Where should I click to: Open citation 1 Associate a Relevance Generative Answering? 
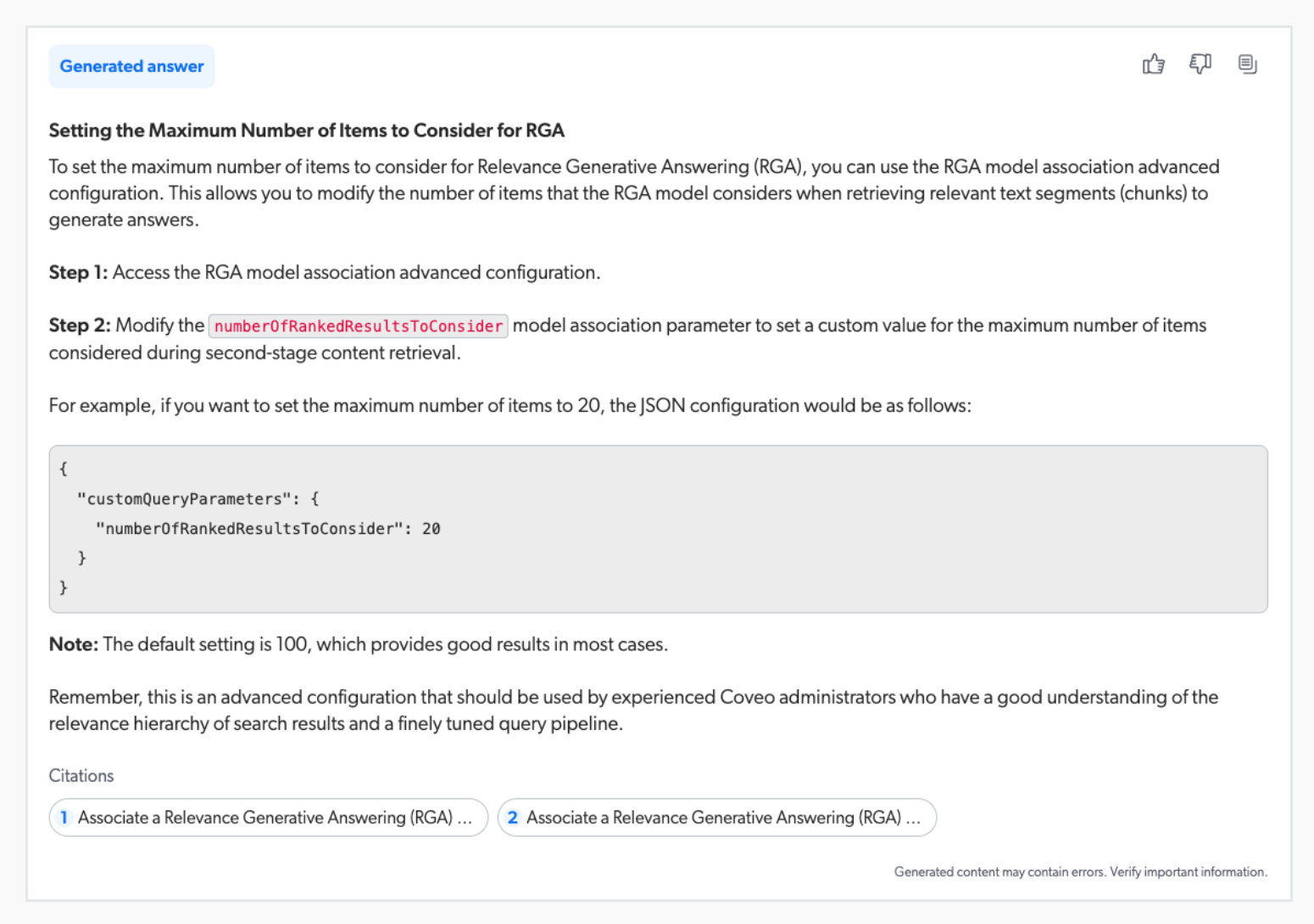269,817
